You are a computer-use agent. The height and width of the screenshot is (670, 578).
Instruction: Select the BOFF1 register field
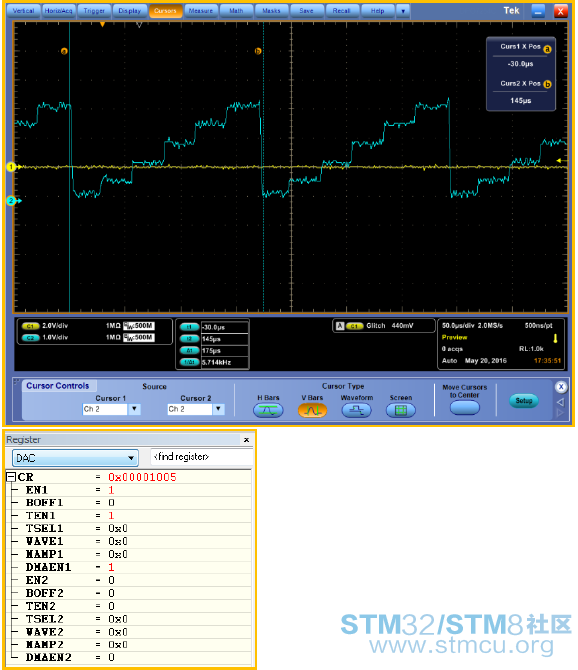(129, 502)
